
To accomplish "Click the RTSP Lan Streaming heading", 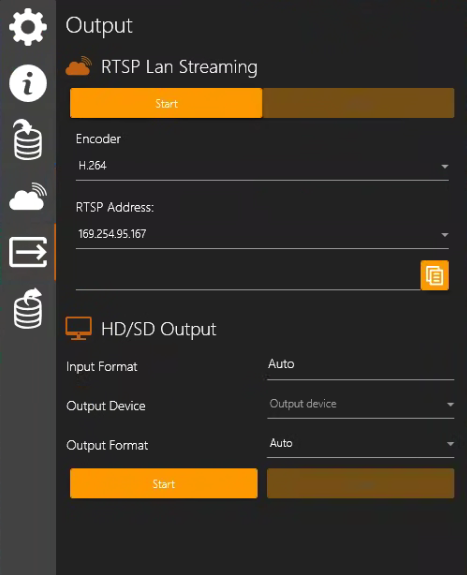I will coord(179,67).
